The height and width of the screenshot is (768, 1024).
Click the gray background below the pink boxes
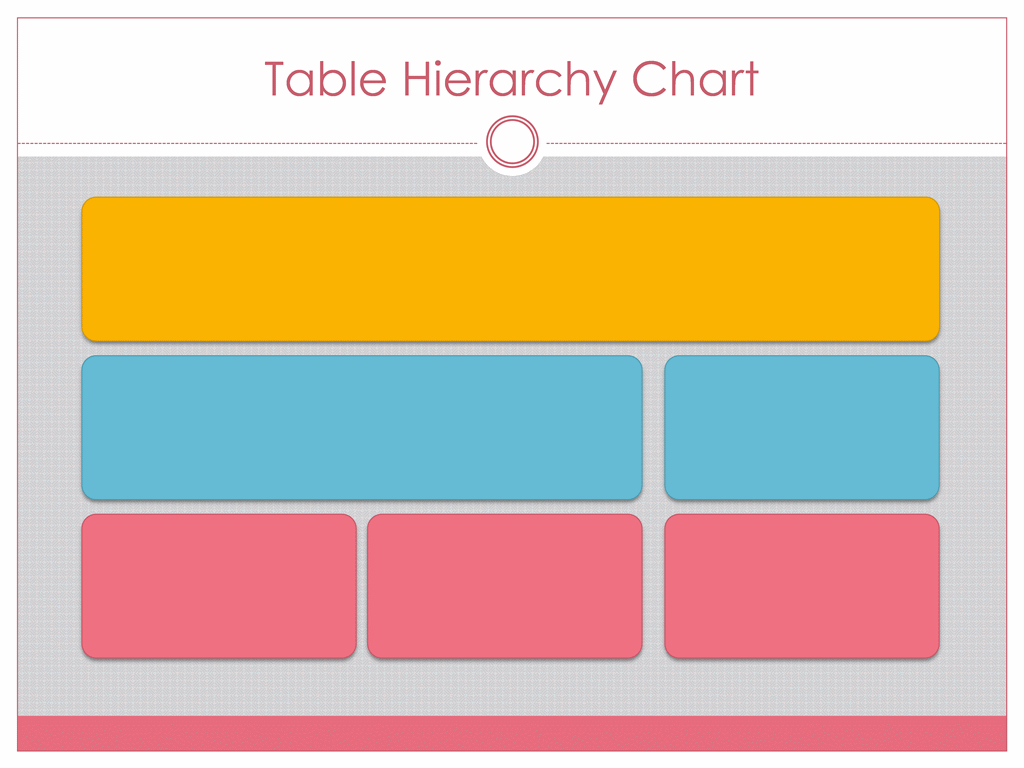pos(512,687)
